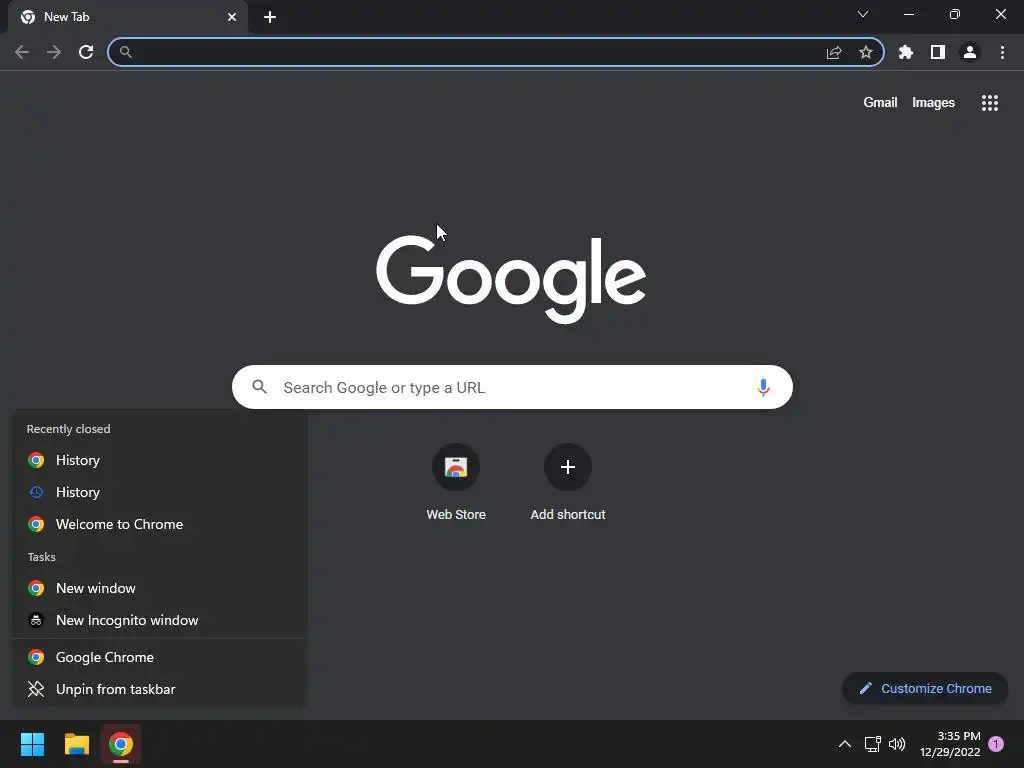Open the first History entry in Recently closed
The image size is (1024, 768).
[x=159, y=460]
